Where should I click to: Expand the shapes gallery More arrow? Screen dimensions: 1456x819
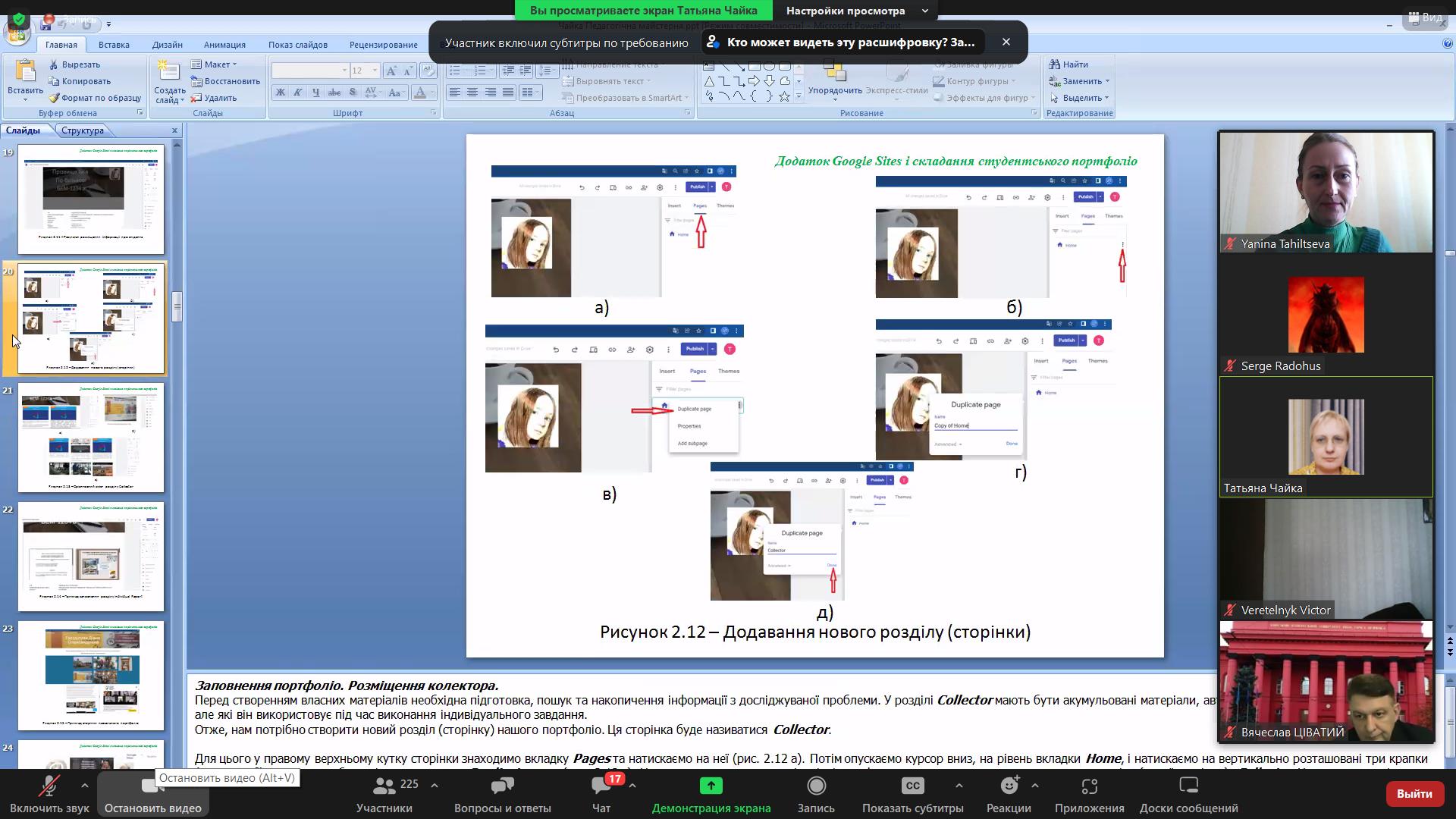799,96
